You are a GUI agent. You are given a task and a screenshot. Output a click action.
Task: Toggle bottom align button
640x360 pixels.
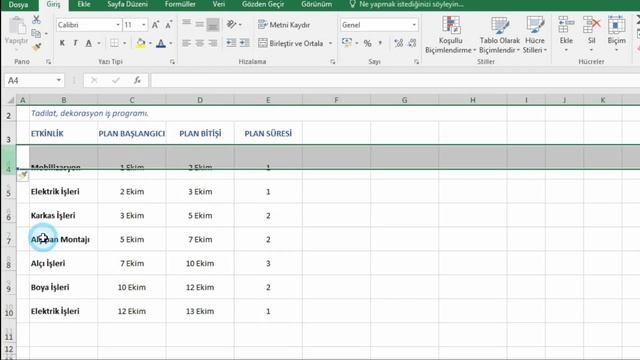213,24
